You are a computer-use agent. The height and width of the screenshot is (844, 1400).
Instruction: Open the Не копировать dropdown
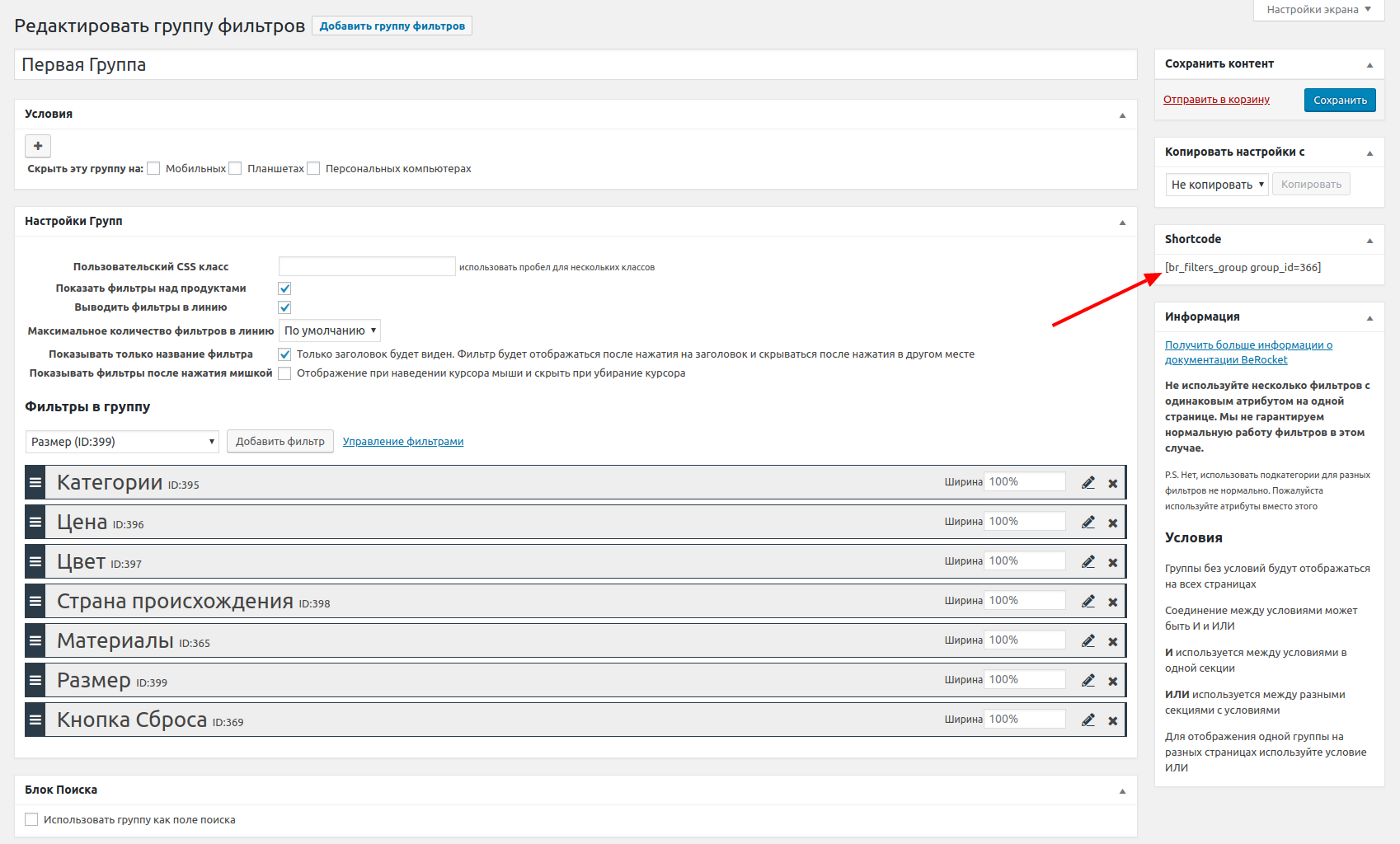tap(1216, 185)
